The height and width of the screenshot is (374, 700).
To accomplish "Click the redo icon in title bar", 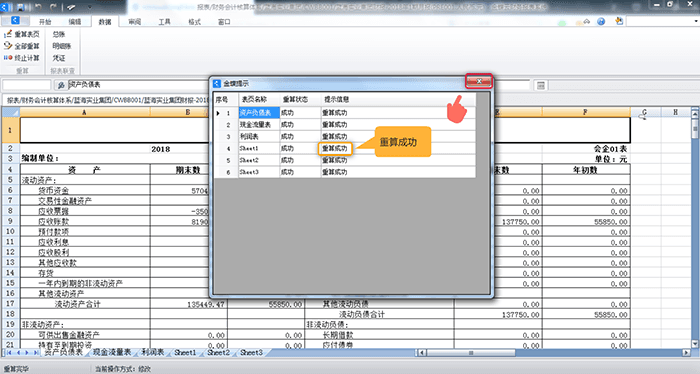I will coord(54,7).
